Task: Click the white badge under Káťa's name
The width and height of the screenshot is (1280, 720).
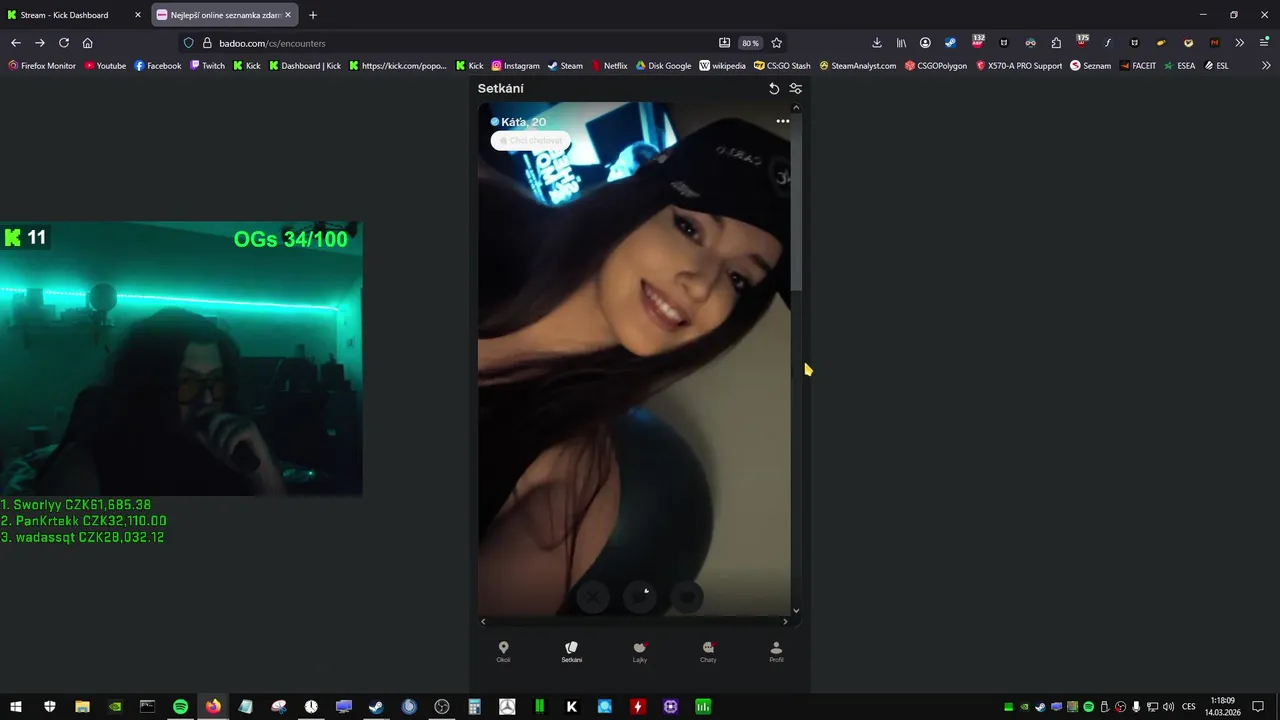Action: click(x=530, y=141)
